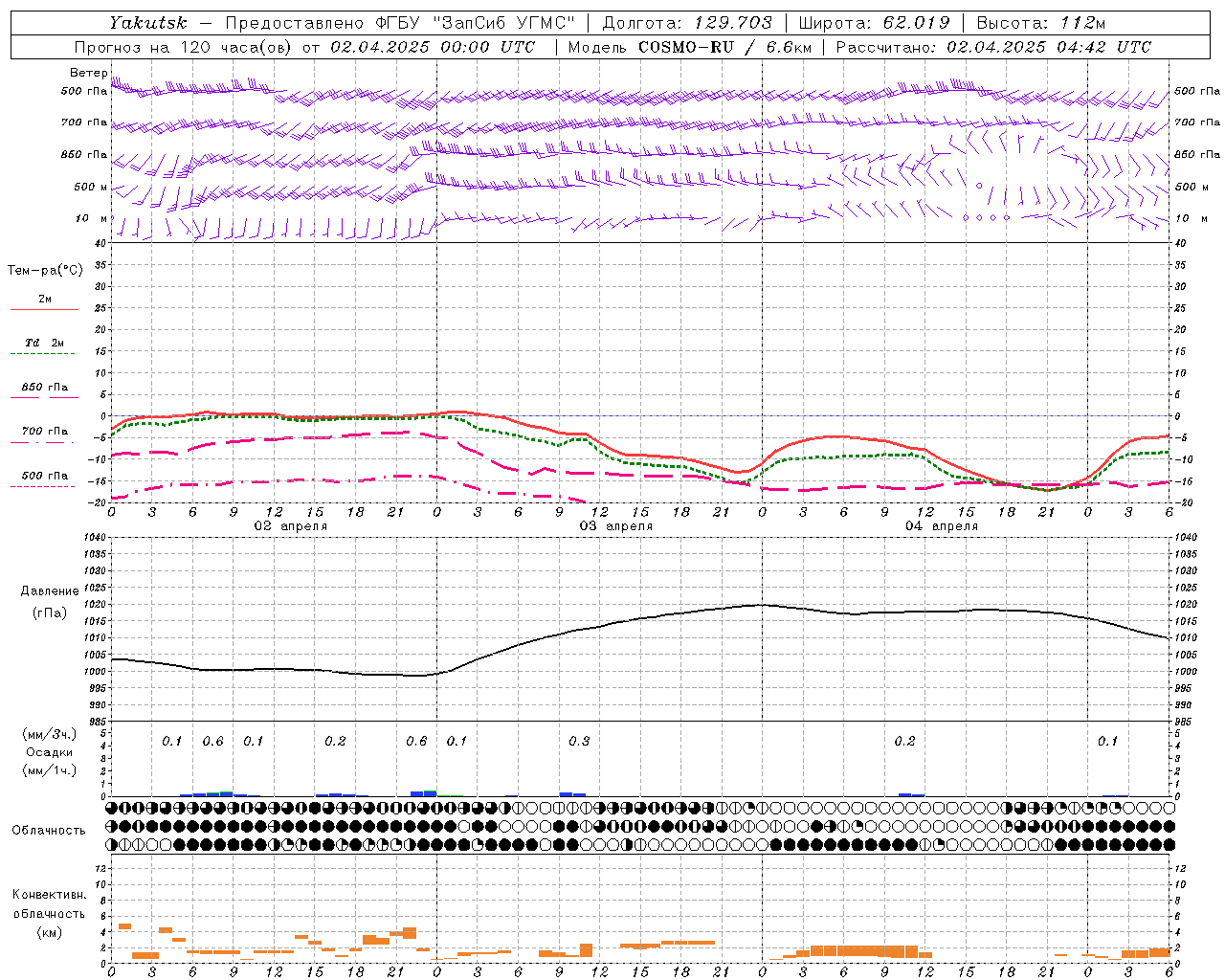
Task: Select the Конвективн. convective cloud label
Action: [49, 895]
